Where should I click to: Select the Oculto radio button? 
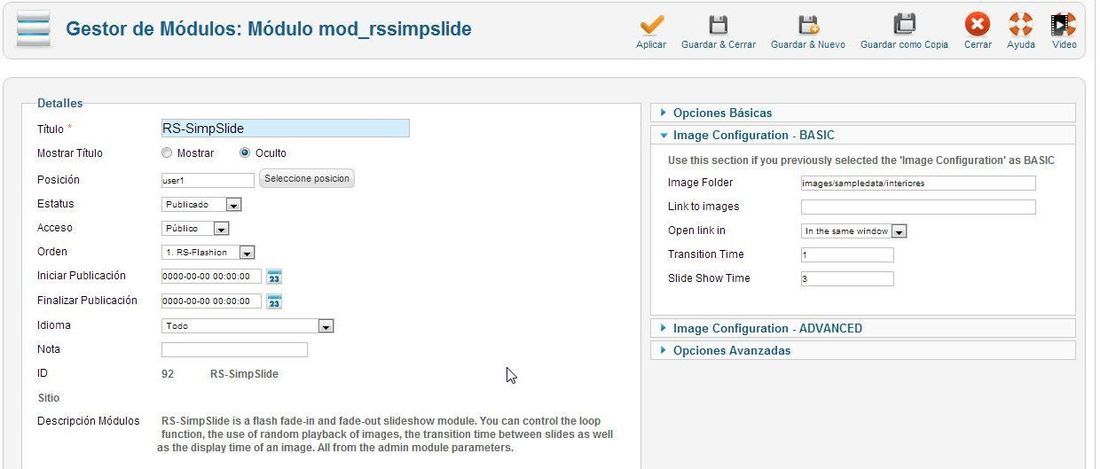click(x=245, y=153)
